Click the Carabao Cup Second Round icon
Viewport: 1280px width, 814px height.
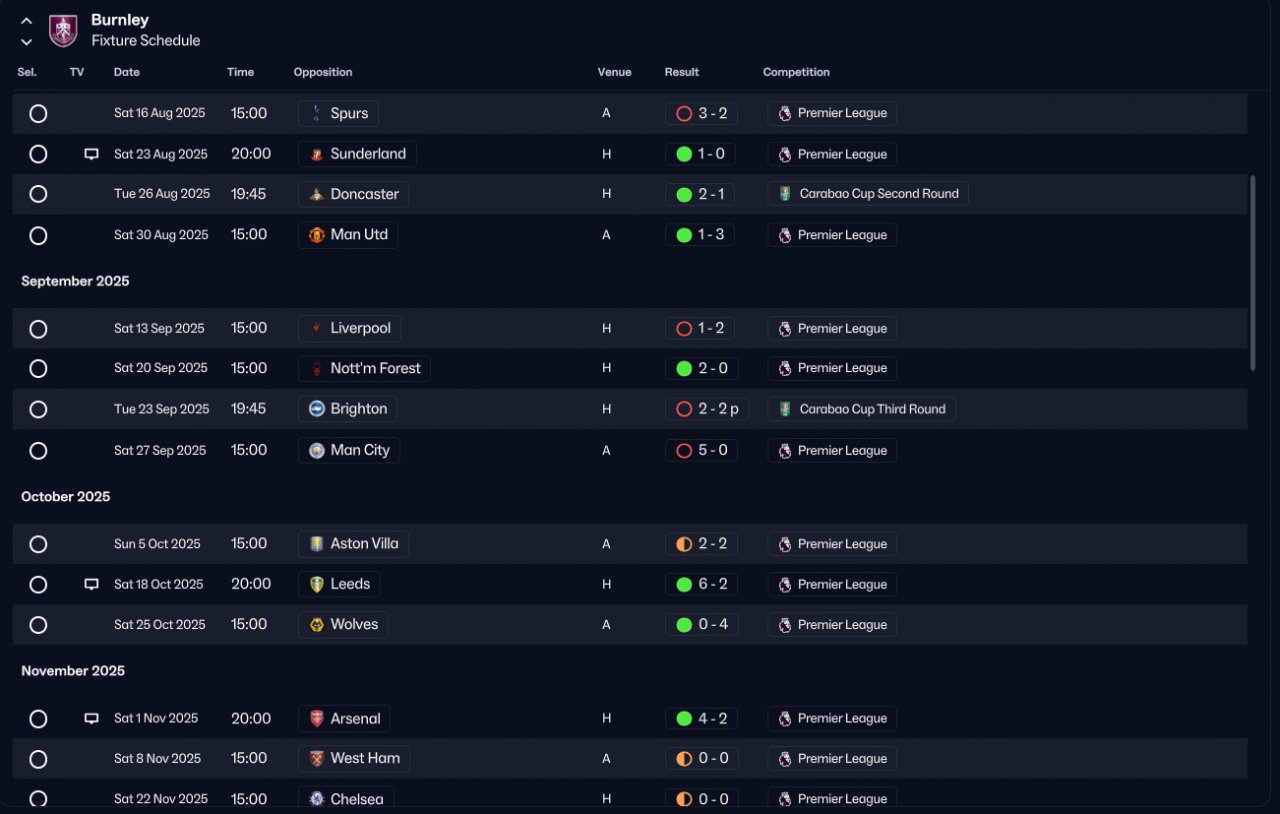785,194
